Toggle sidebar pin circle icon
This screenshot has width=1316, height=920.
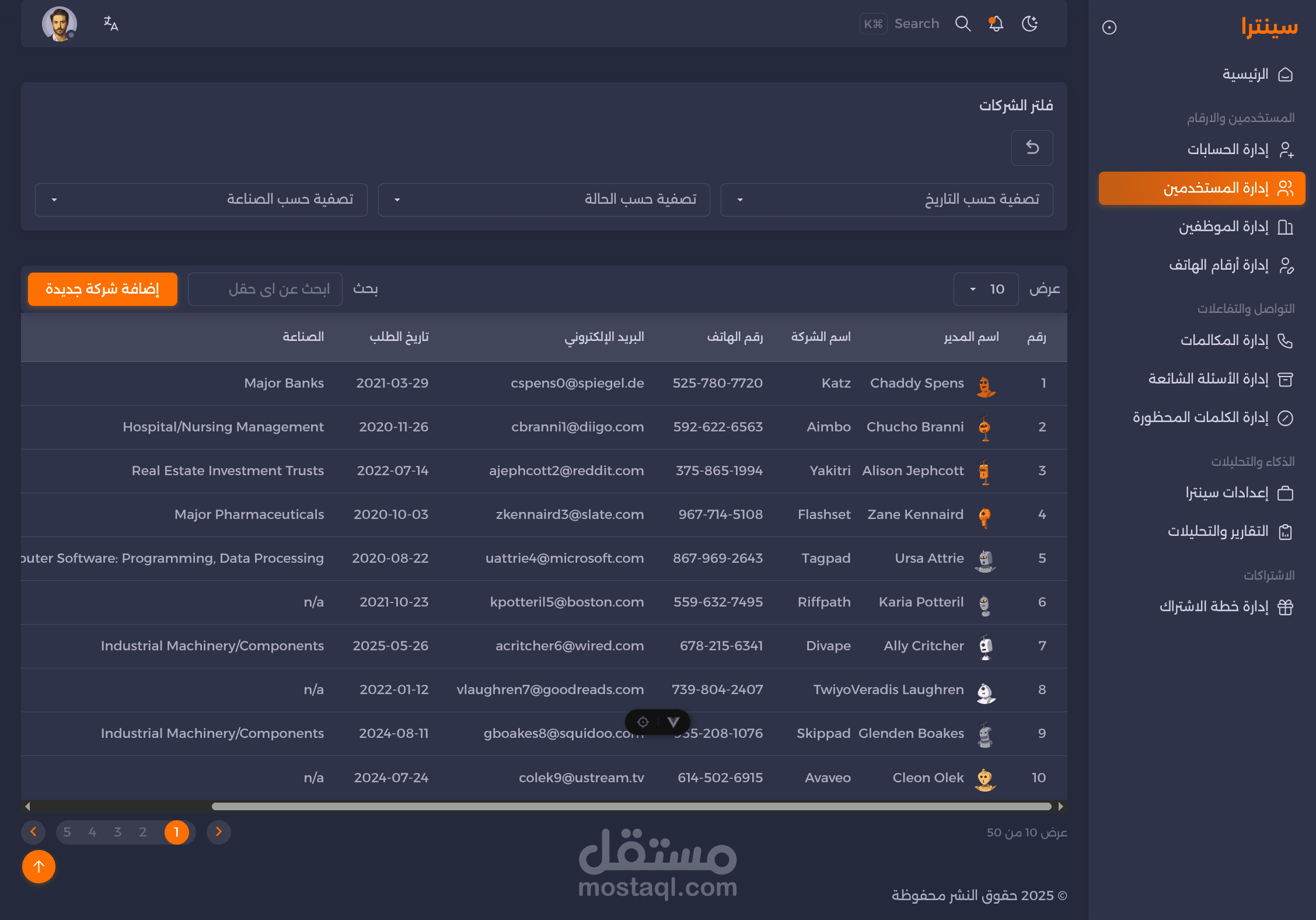tap(1109, 27)
